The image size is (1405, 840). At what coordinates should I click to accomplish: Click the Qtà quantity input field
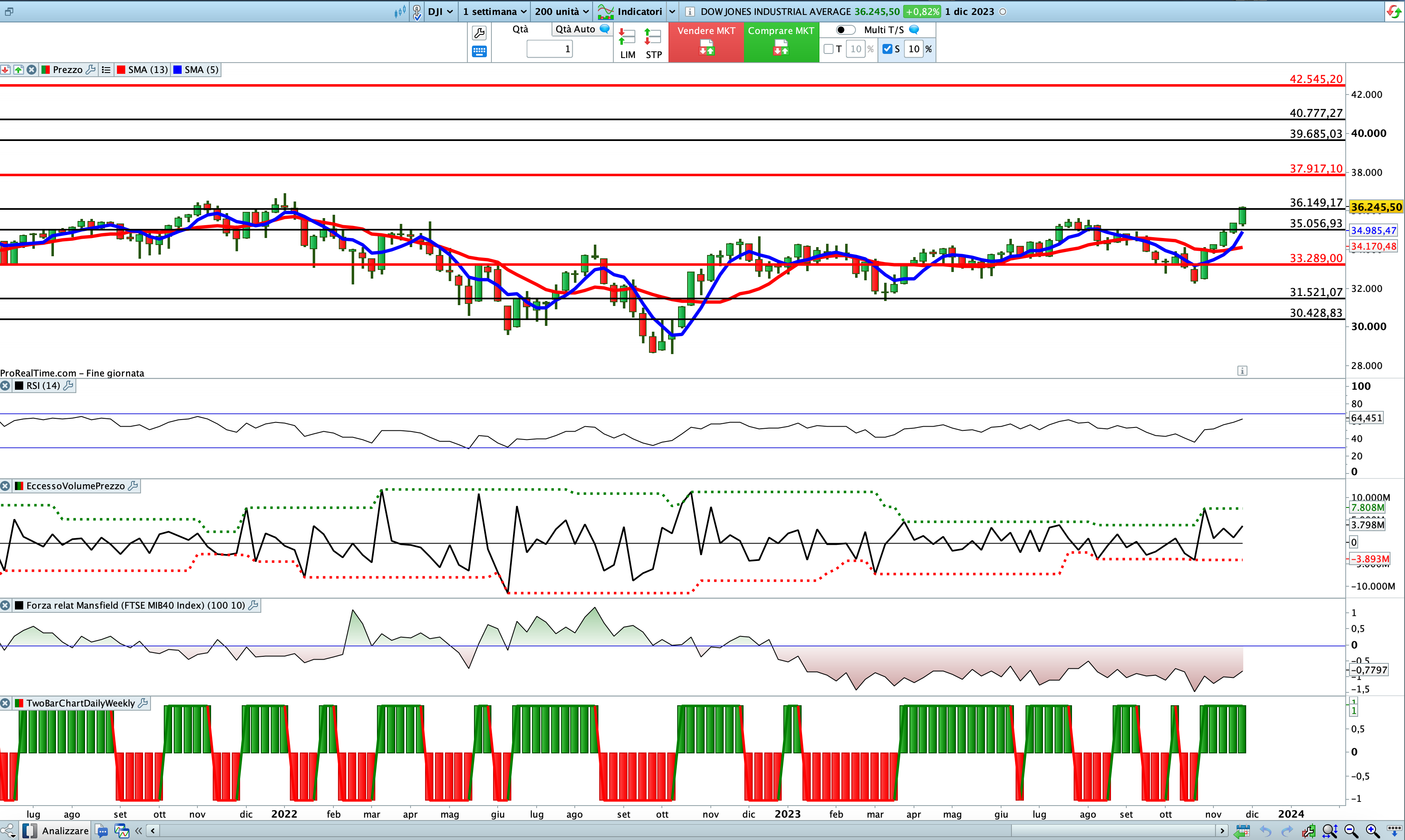coord(549,49)
